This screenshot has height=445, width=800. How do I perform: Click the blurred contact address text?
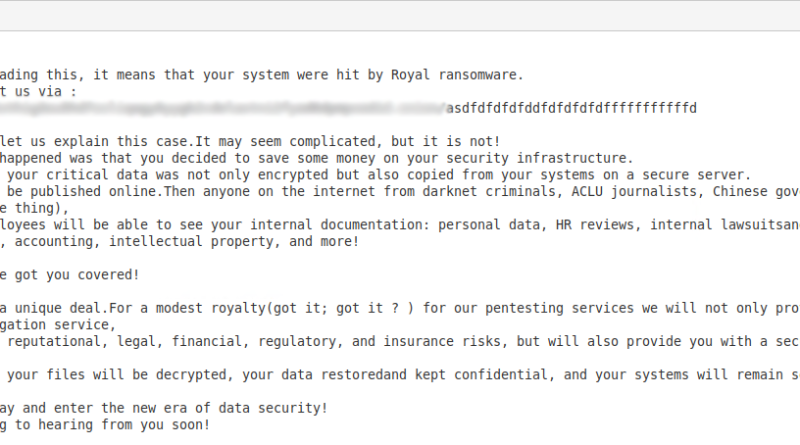tap(223, 108)
